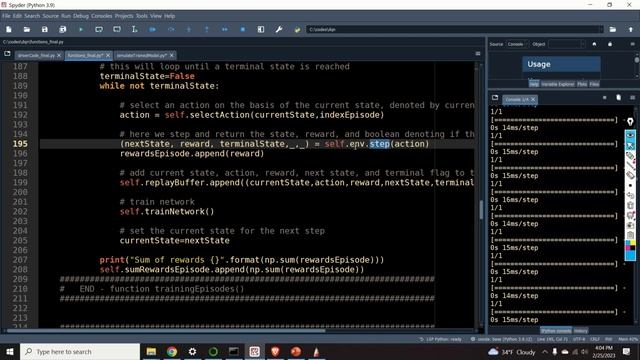Click line number 195 in the gutter
This screenshot has width=640, height=360.
[20, 144]
